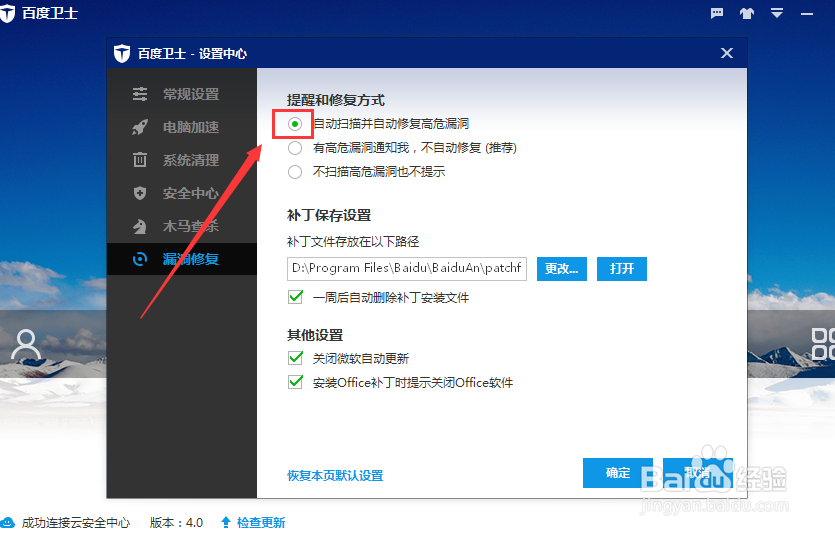The height and width of the screenshot is (534, 835).
Task: Click the shield logo in settings dialog title
Action: 122,53
